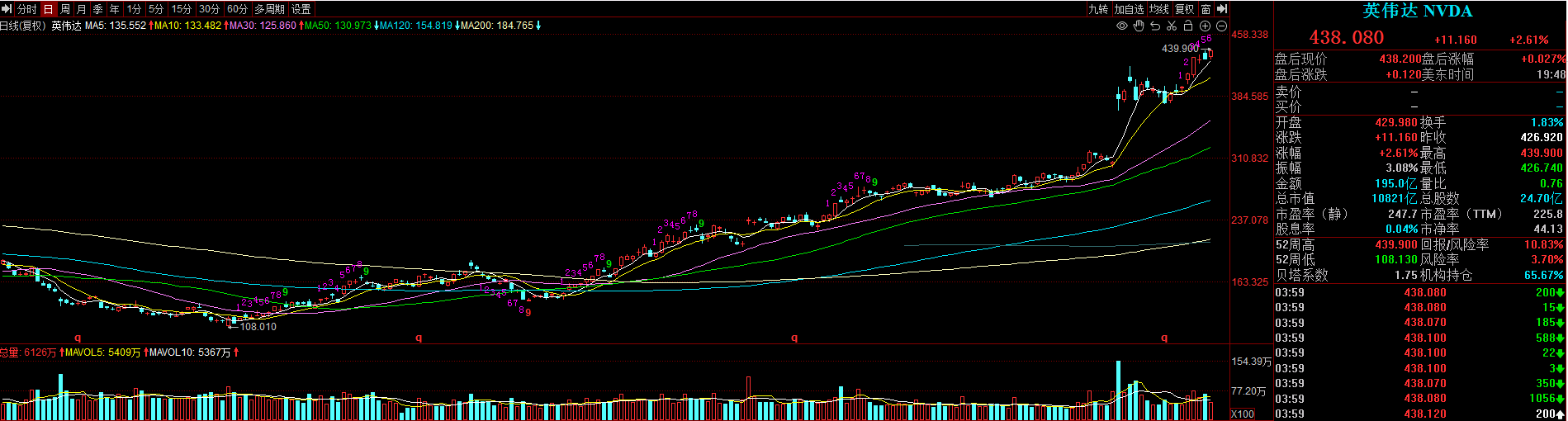Click the undo arrow icon
Viewport: 1568px width, 421px height.
click(x=1155, y=26)
